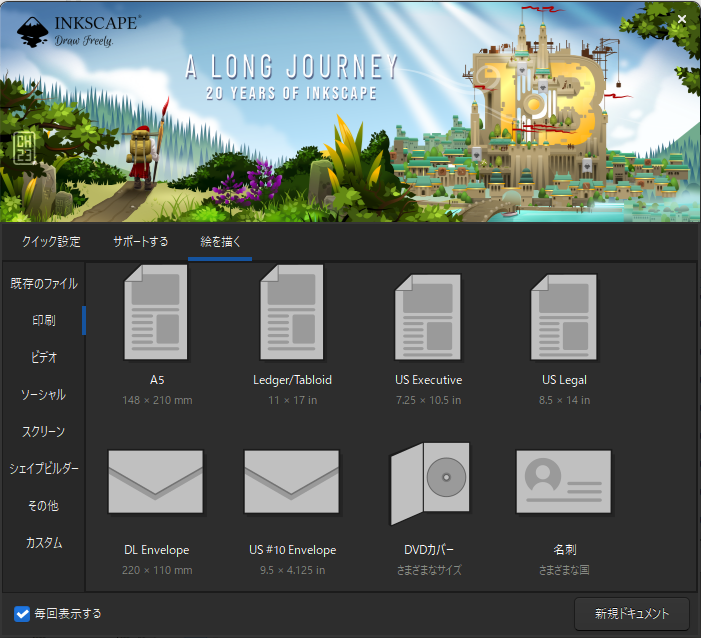This screenshot has height=638, width=701.
Task: Open the シェイプビルダー category
Action: click(x=44, y=469)
